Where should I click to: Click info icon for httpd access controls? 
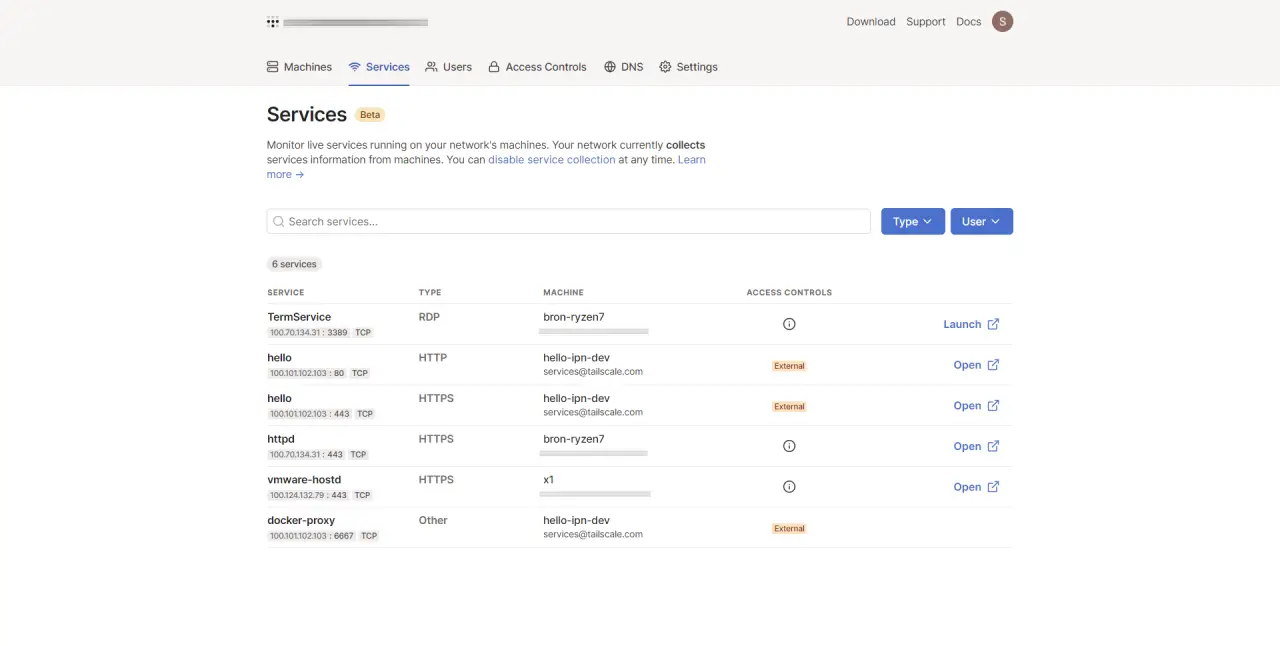(789, 446)
